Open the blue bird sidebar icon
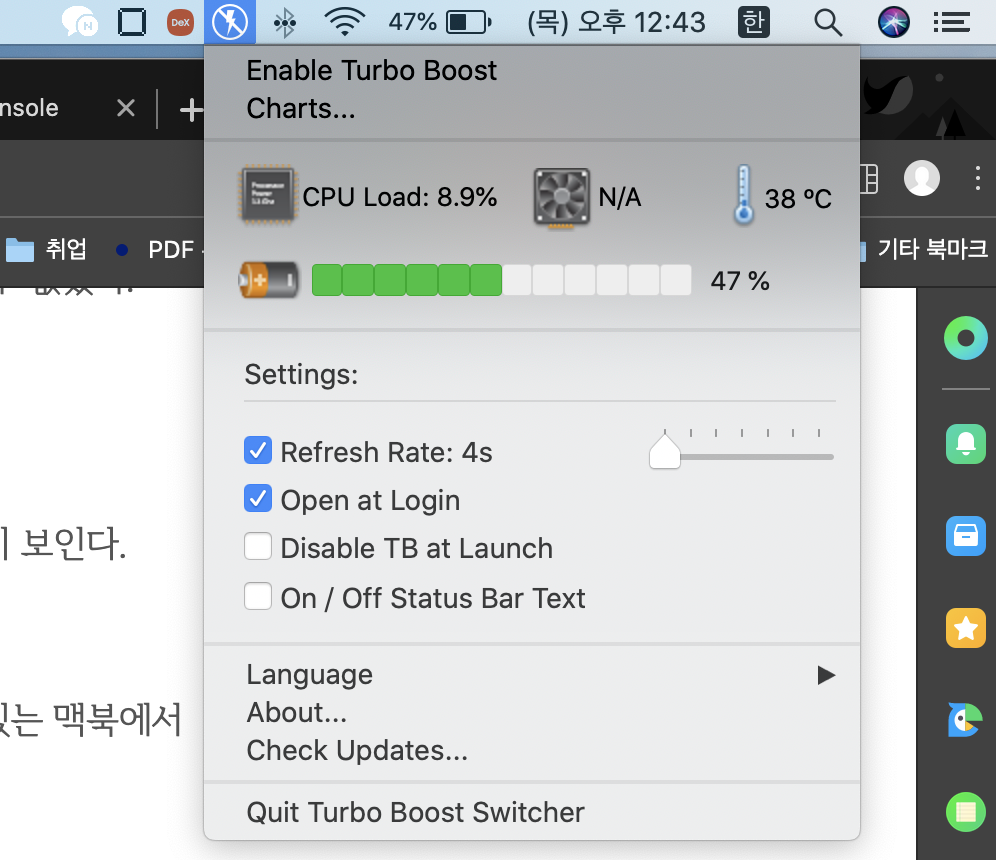This screenshot has width=996, height=860. click(x=965, y=720)
